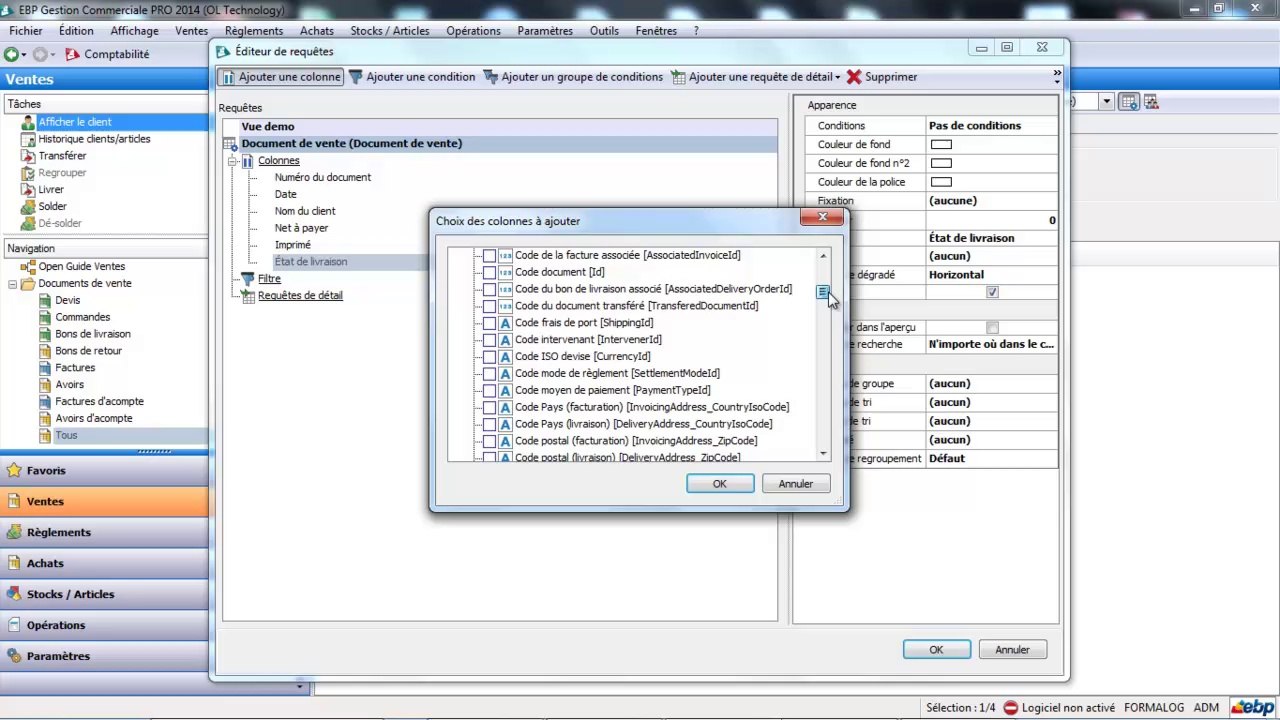Check Code frais de port box
Viewport: 1280px width, 720px height.
(489, 324)
